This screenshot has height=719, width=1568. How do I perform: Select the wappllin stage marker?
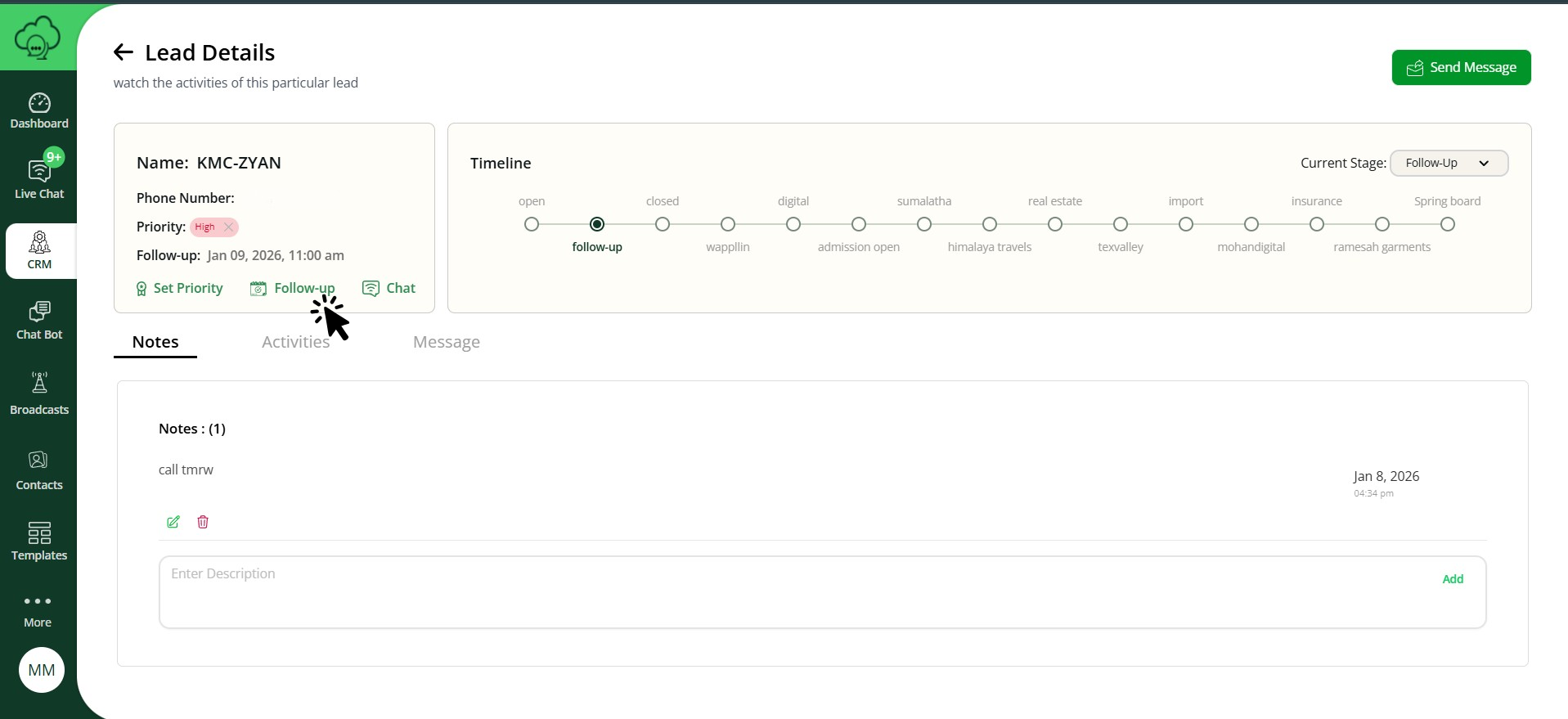point(728,224)
